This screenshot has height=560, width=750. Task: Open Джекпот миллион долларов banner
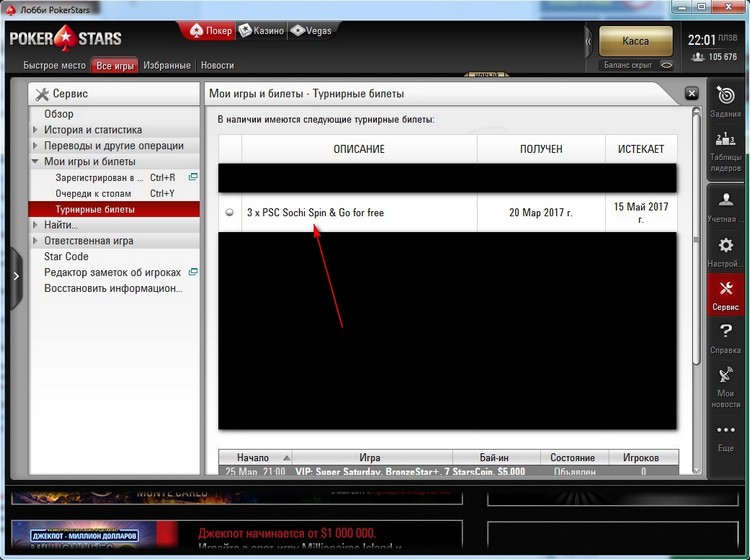coord(237,535)
